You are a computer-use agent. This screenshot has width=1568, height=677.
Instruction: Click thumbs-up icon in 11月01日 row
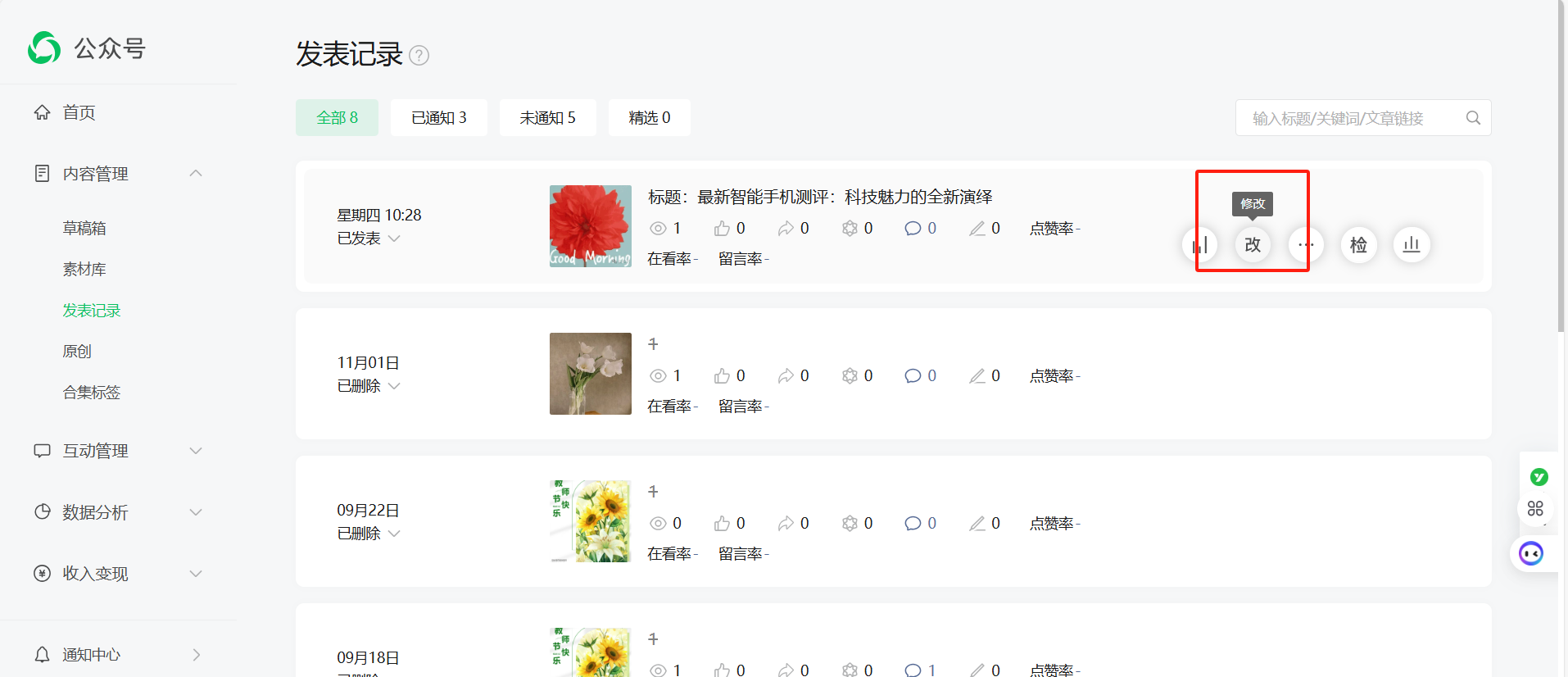pos(722,376)
